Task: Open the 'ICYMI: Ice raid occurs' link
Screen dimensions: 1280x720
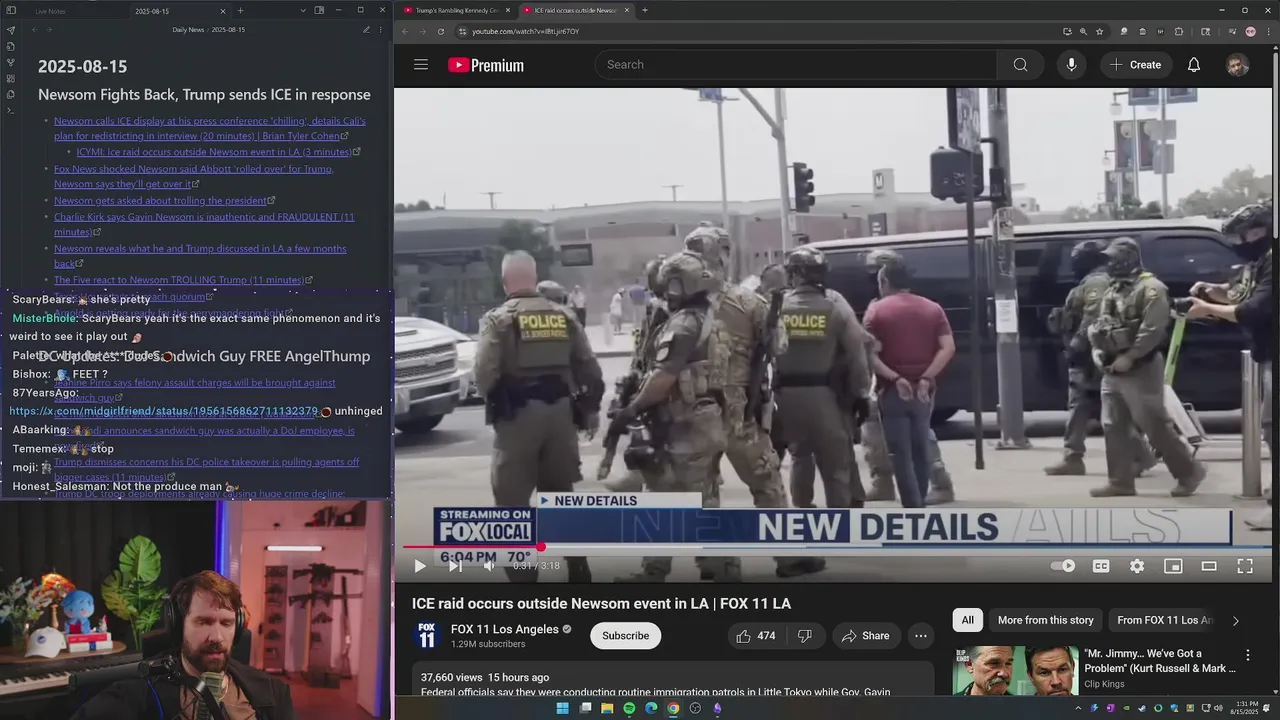Action: tap(218, 152)
